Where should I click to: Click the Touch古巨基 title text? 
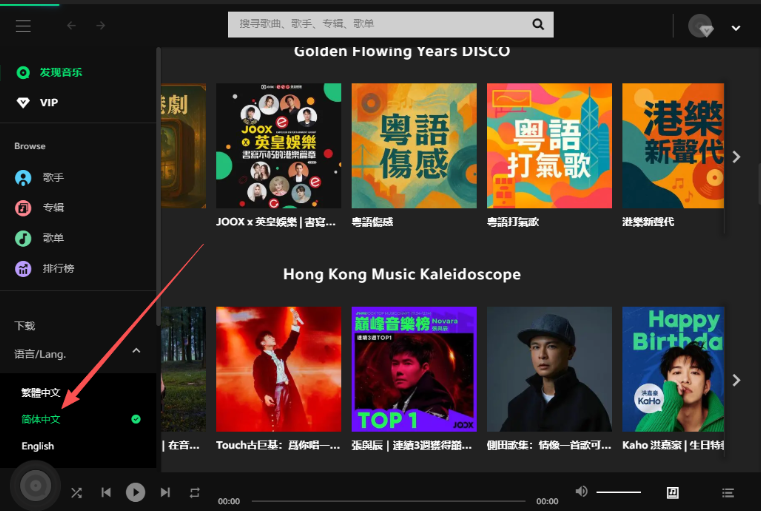(278, 445)
